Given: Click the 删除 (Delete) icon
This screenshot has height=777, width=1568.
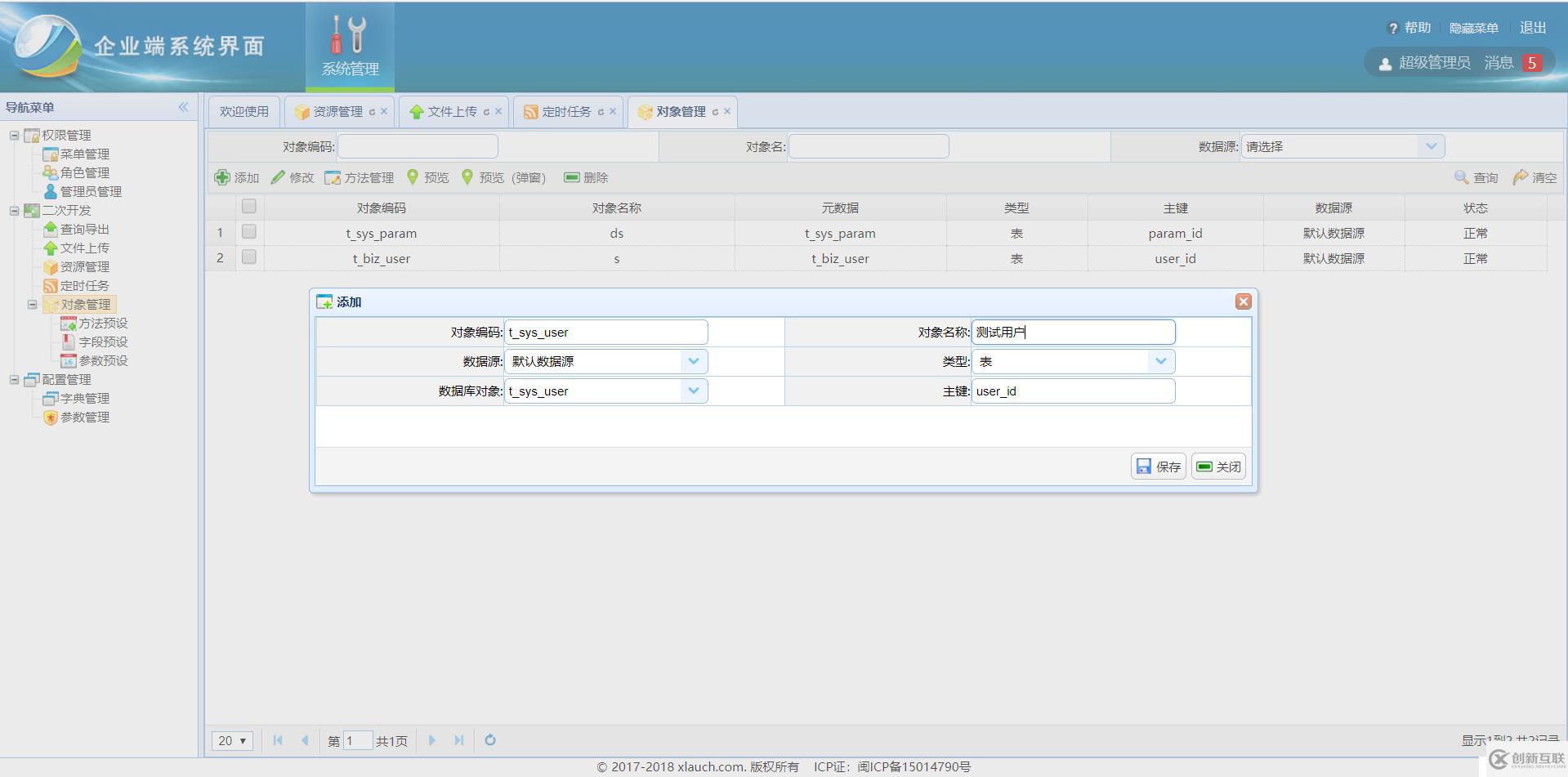Looking at the screenshot, I should [x=571, y=176].
